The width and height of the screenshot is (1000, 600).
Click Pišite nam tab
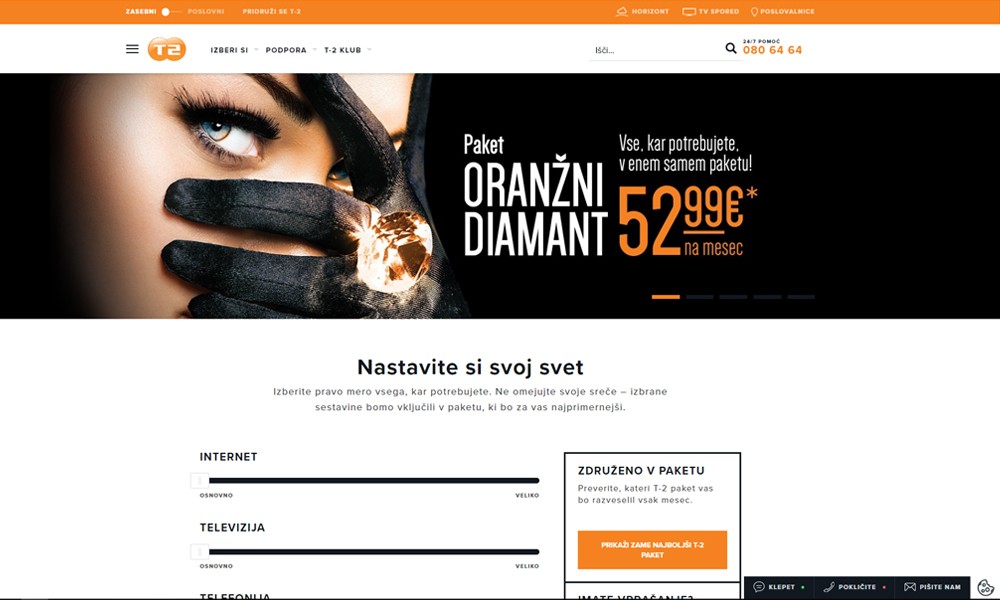pyautogui.click(x=932, y=587)
